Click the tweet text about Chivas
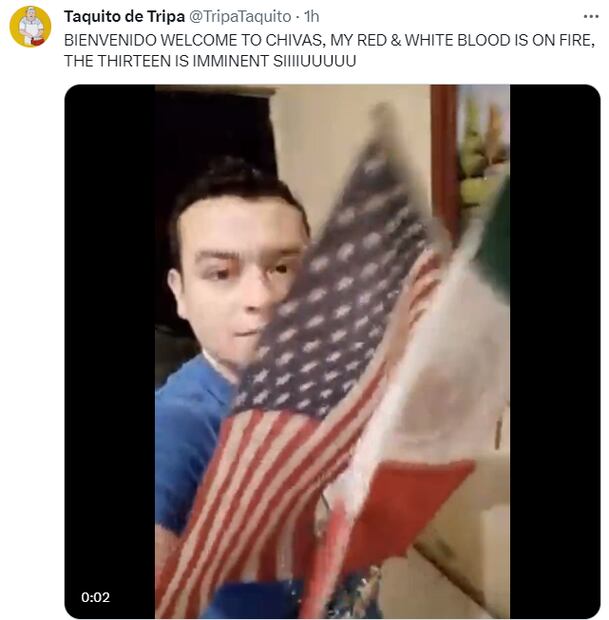Screen dimensions: 609x620 coord(329,51)
